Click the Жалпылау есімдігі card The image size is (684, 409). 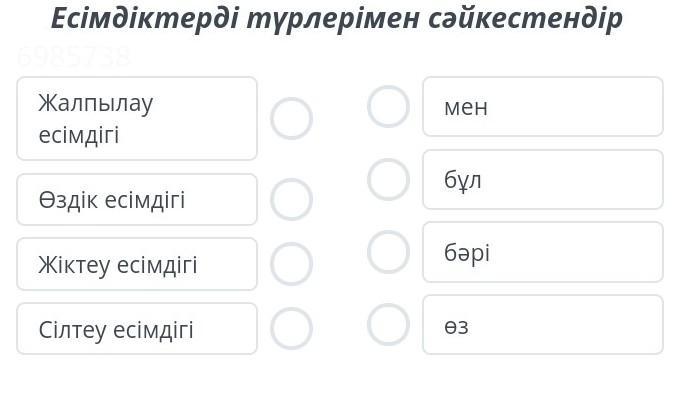pyautogui.click(x=137, y=118)
